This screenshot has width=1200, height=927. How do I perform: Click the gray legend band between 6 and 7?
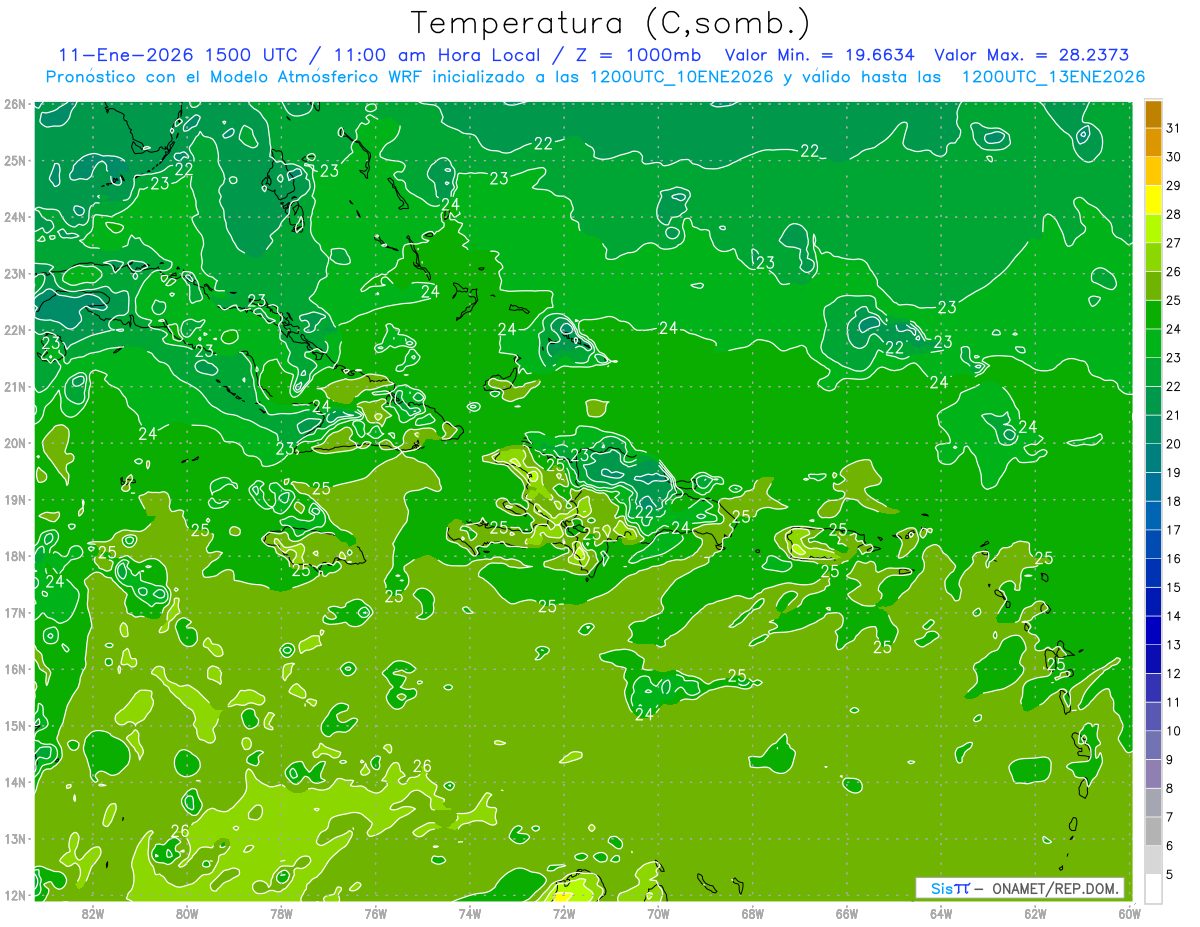click(x=1153, y=831)
